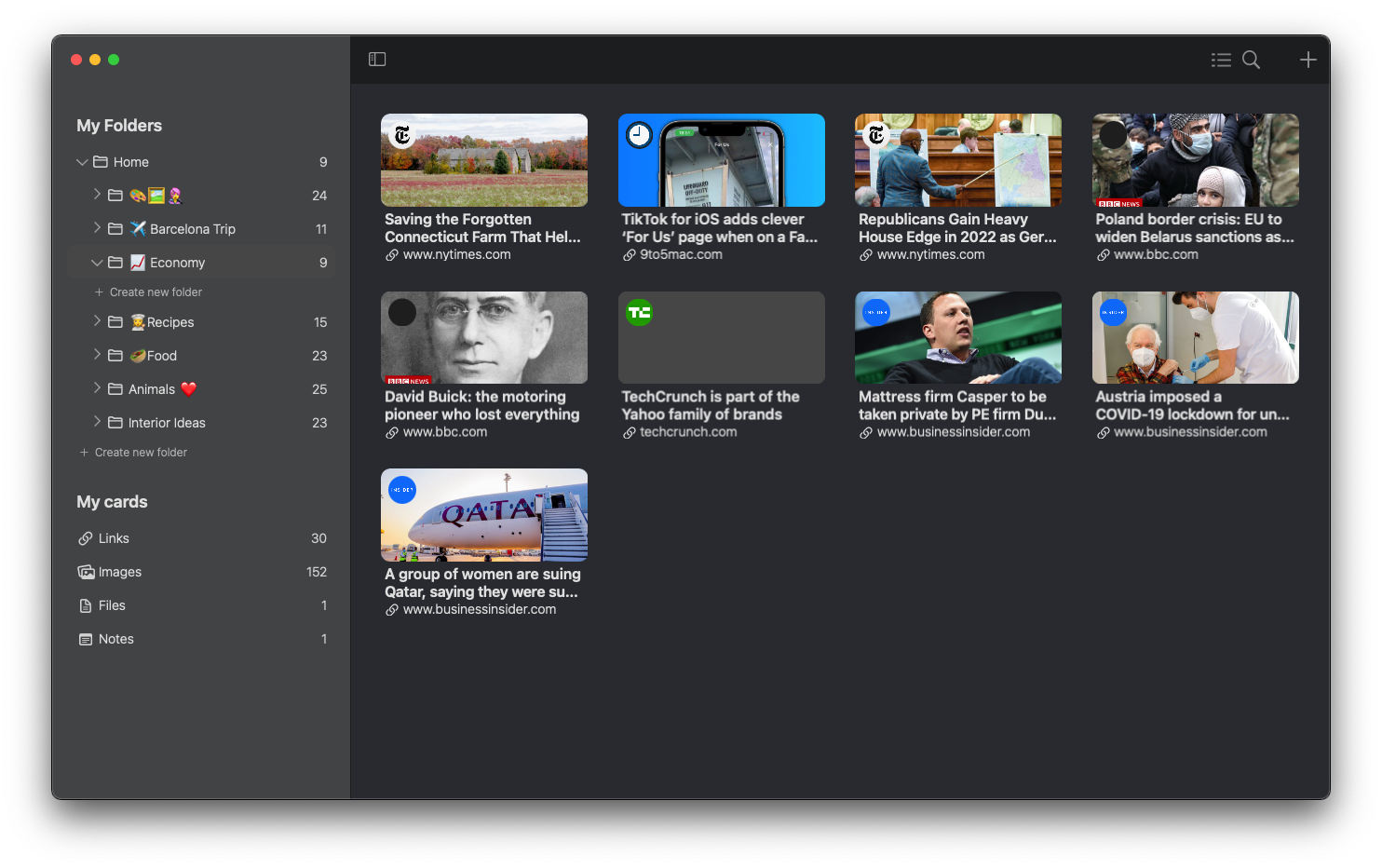Open the Images card category
This screenshot has width=1382, height=868.
(x=119, y=572)
